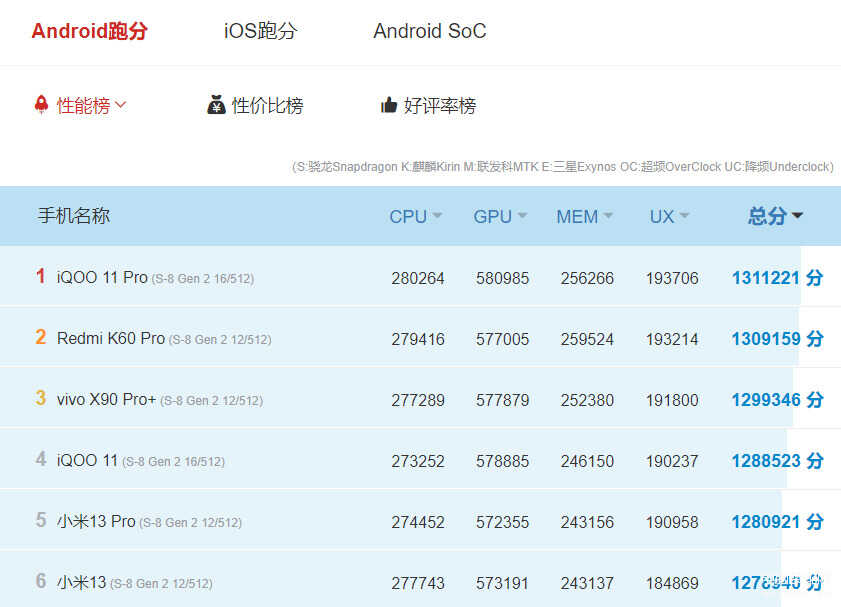Click total score 1309159 分

coord(778,339)
